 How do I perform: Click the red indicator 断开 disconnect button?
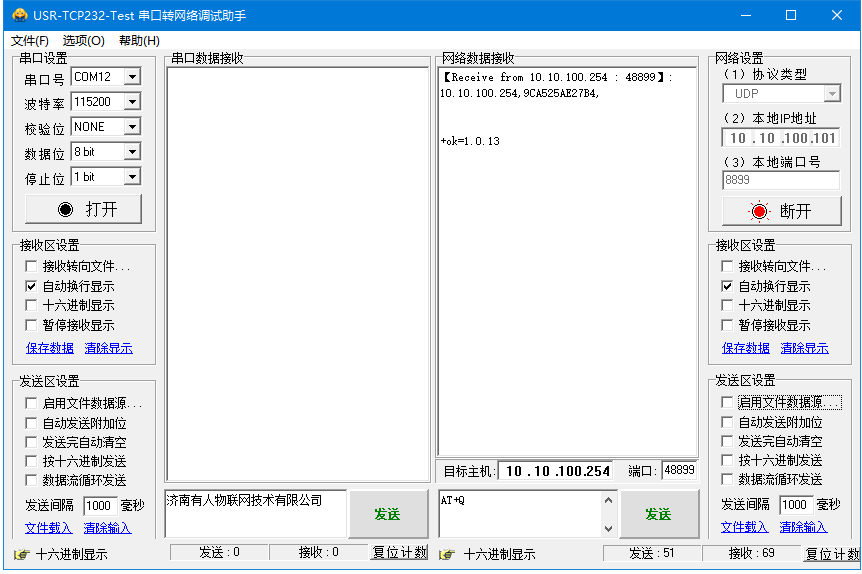780,211
